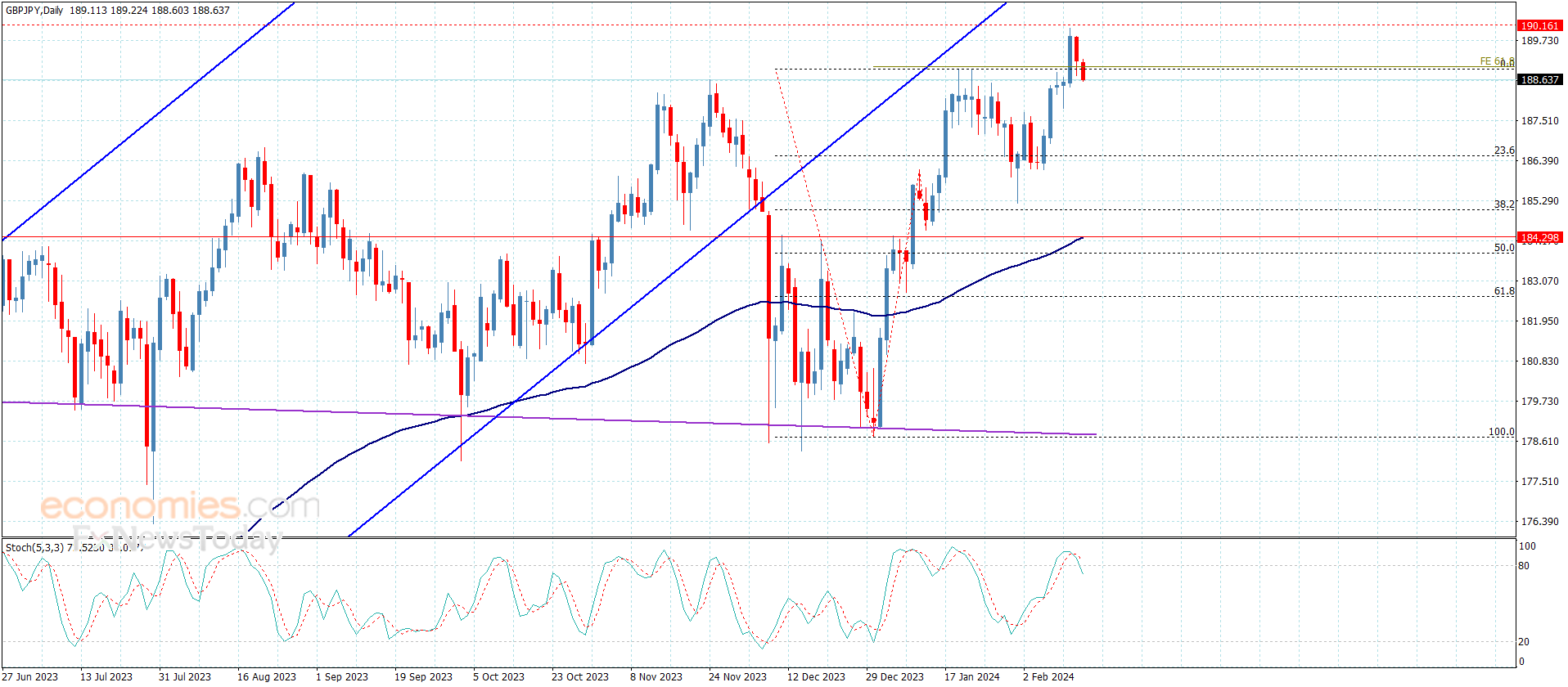Select the 61.8 Fibonacci retracement label
The image size is (1568, 687).
click(1504, 291)
